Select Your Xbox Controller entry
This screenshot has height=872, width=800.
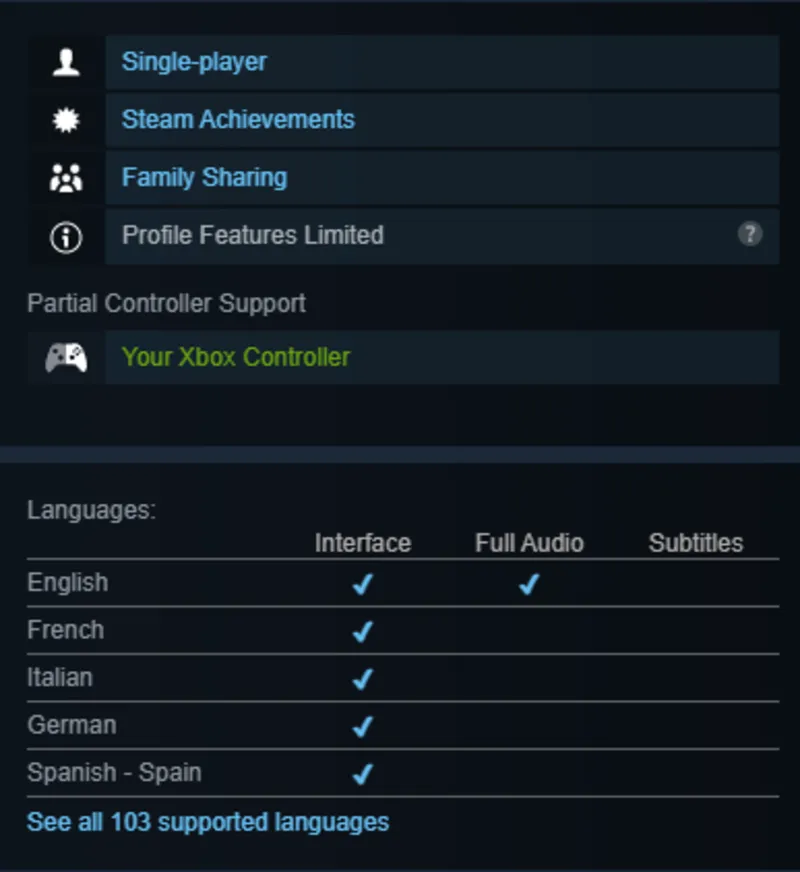click(x=236, y=357)
